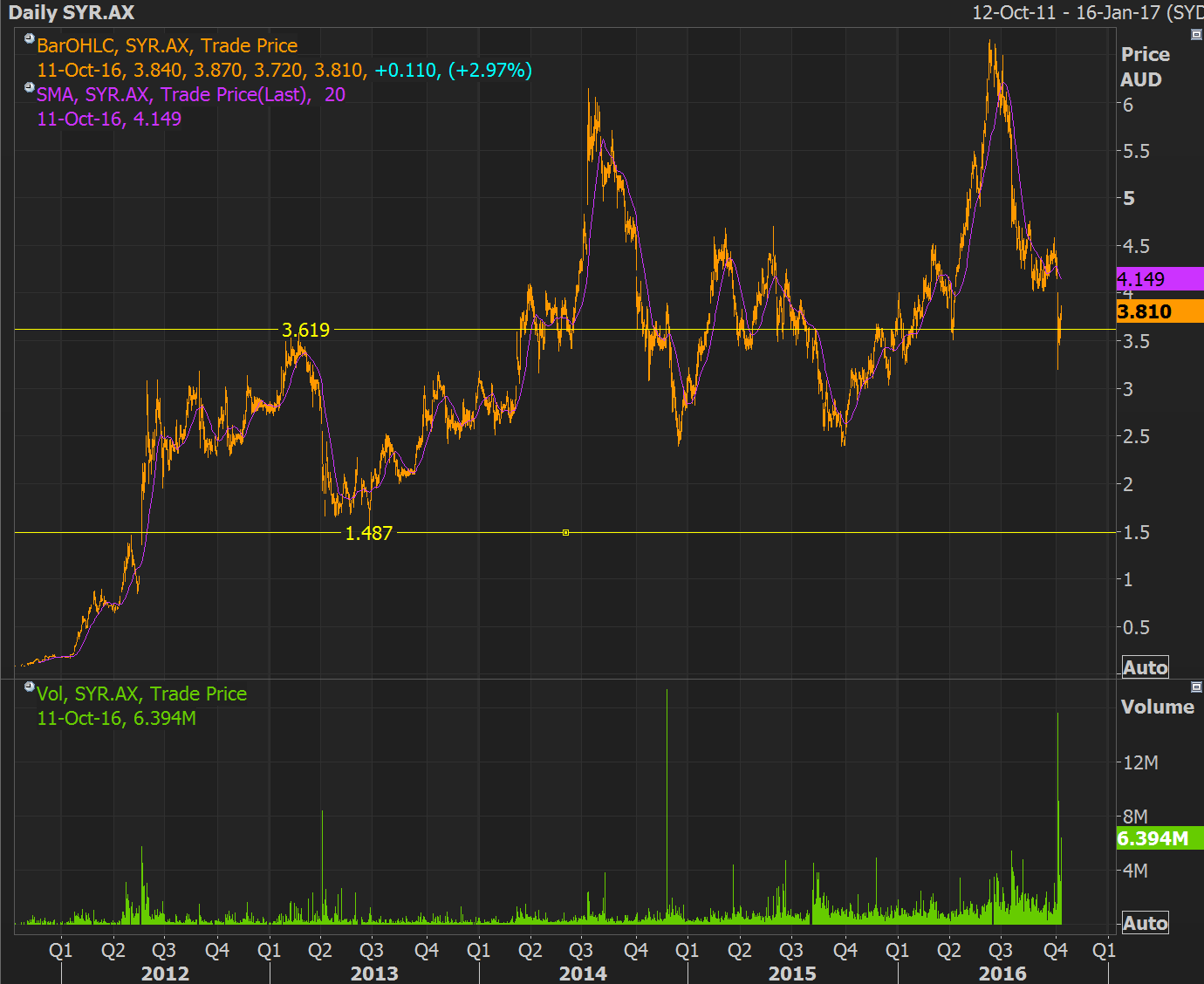Screen dimensions: 1204x984
Task: Click the '12-Oct-11 - 16-Jan-17' date range
Action: 1067,12
